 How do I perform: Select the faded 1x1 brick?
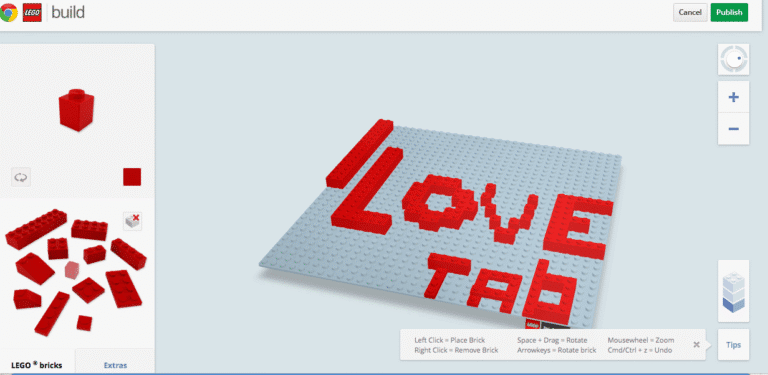72,270
